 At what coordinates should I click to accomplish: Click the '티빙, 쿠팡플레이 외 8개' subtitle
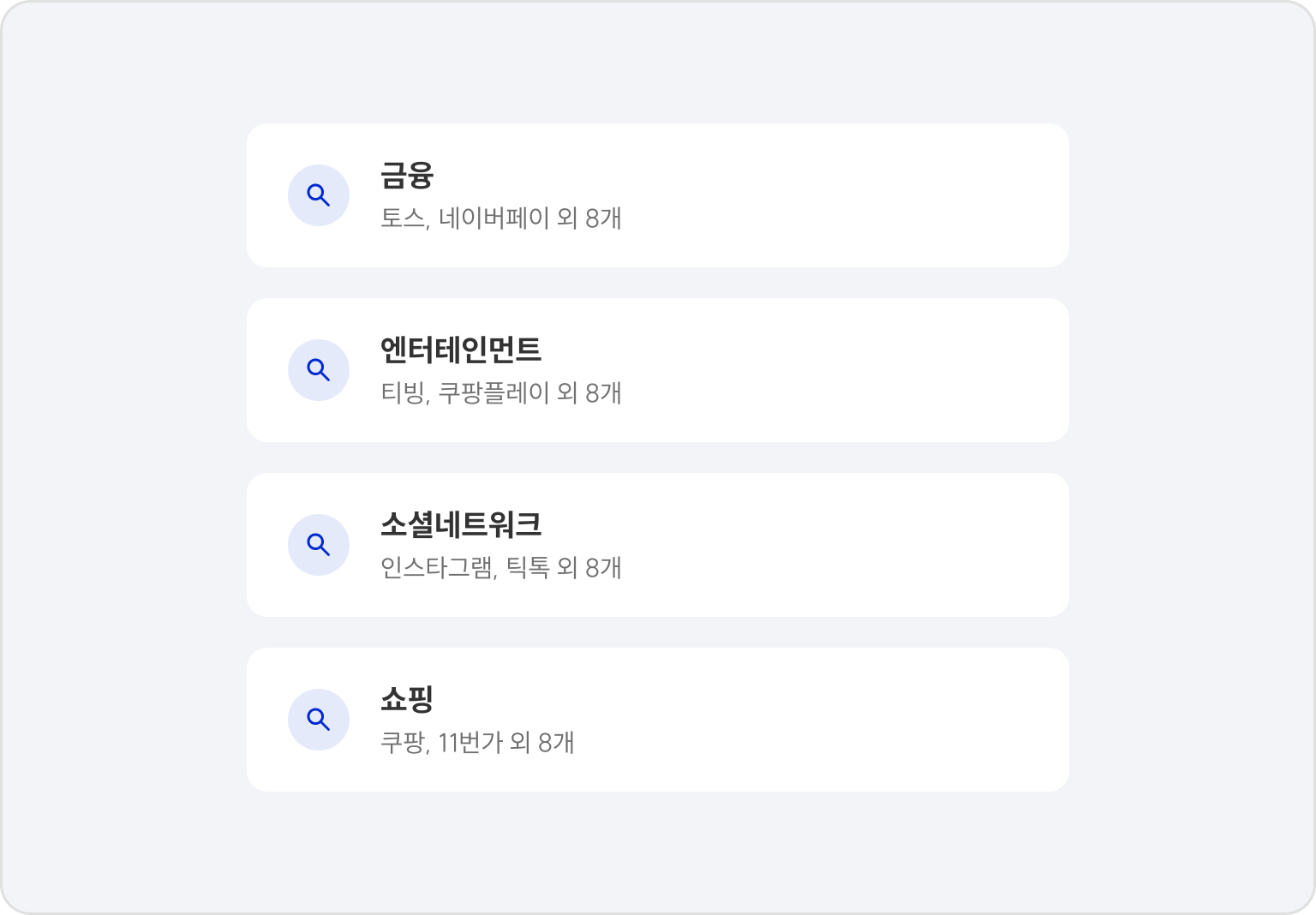coord(501,393)
